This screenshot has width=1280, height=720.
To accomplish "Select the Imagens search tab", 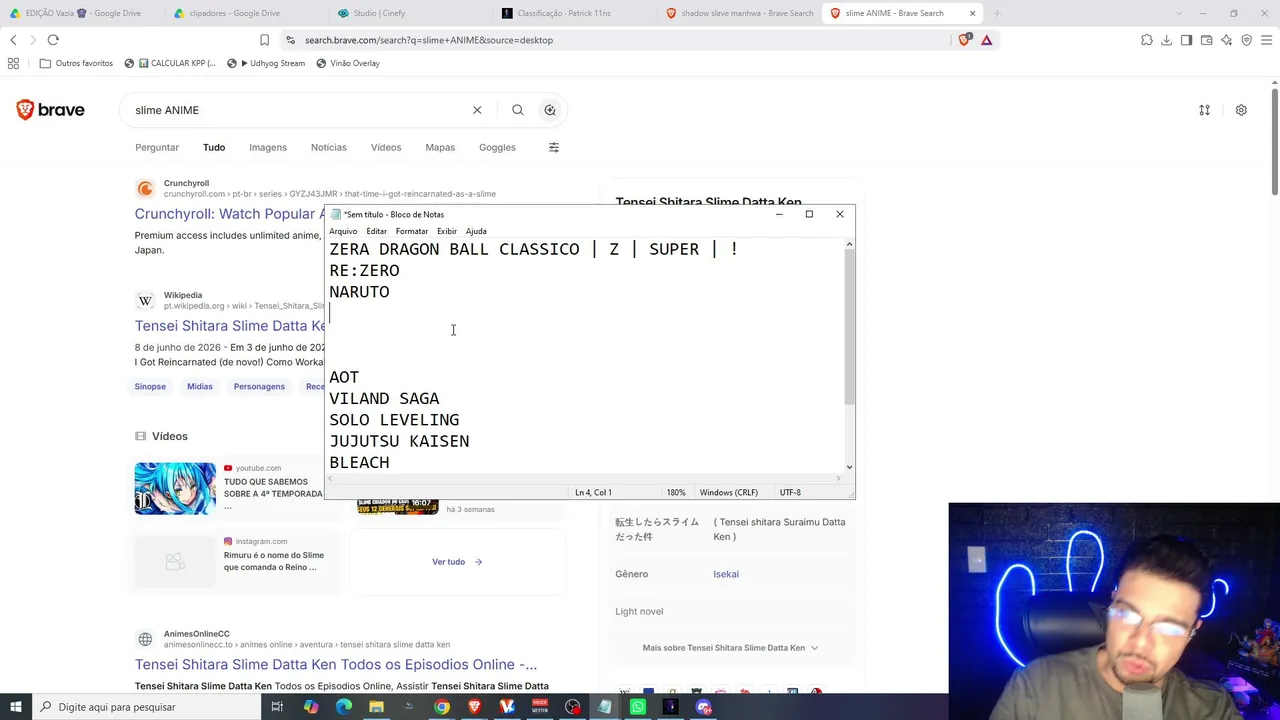I will pyautogui.click(x=268, y=147).
